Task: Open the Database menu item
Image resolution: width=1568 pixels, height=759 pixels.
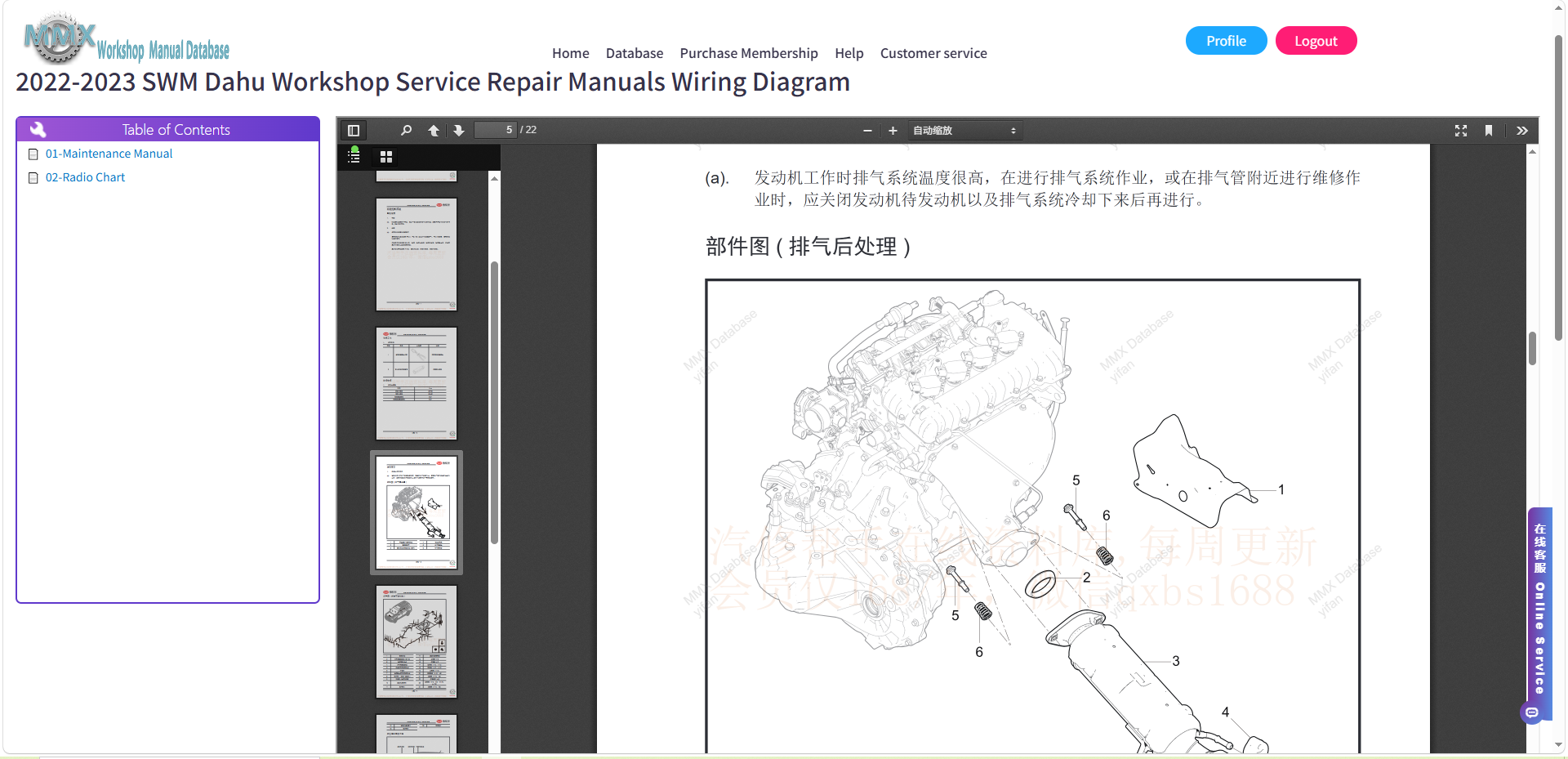Action: coord(635,53)
